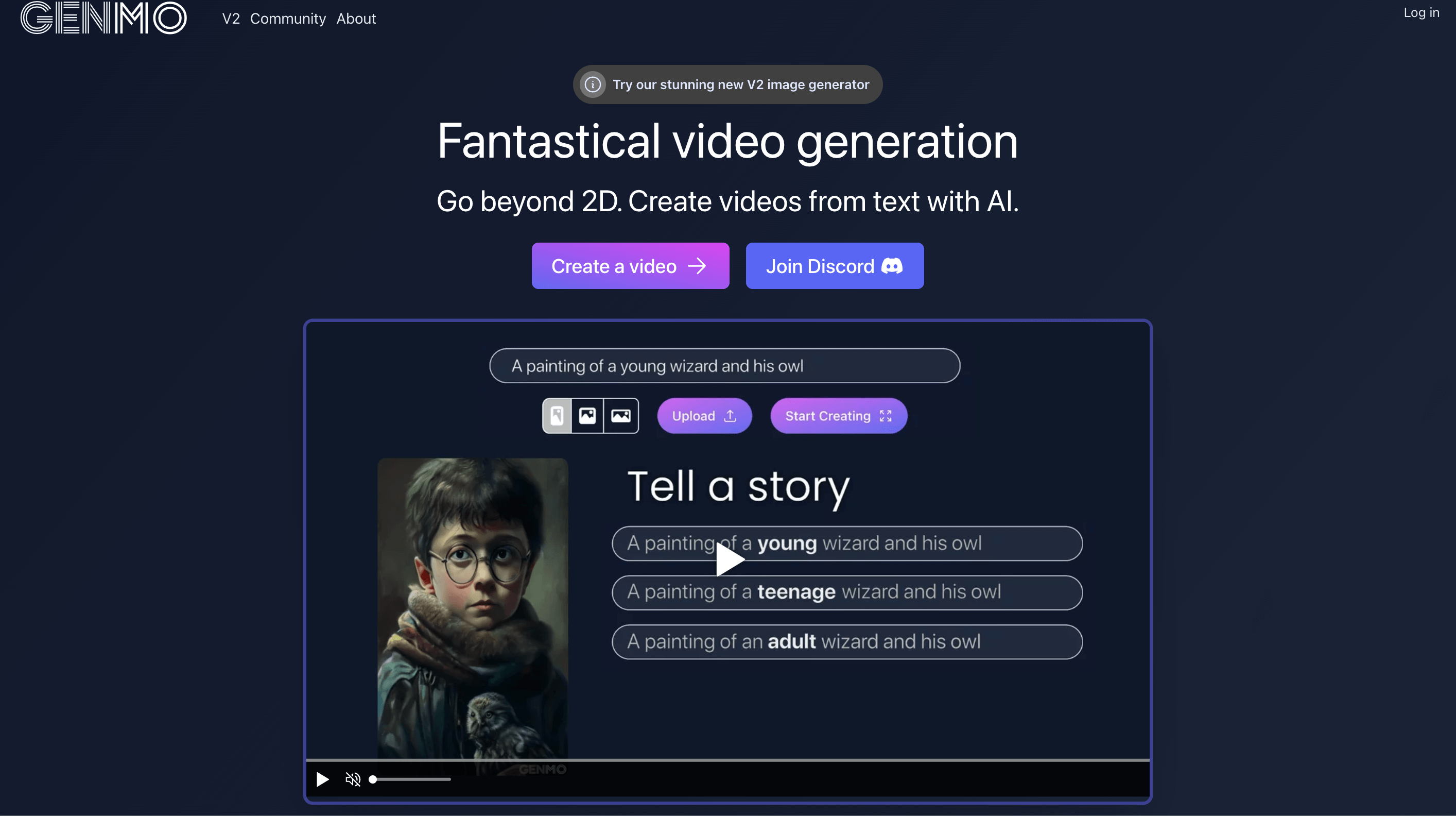This screenshot has height=816, width=1456.
Task: Open the V2 image generator announcement
Action: pos(727,84)
